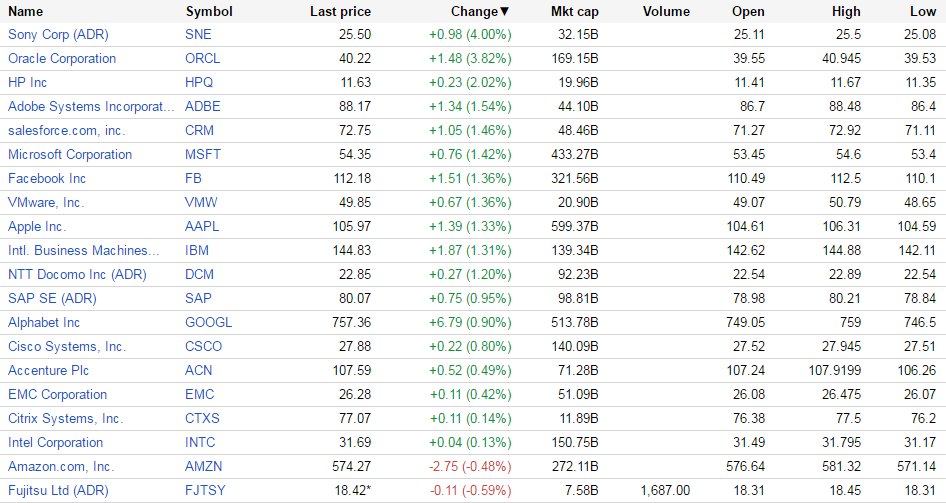
Task: Click the Last price column header
Action: click(340, 12)
